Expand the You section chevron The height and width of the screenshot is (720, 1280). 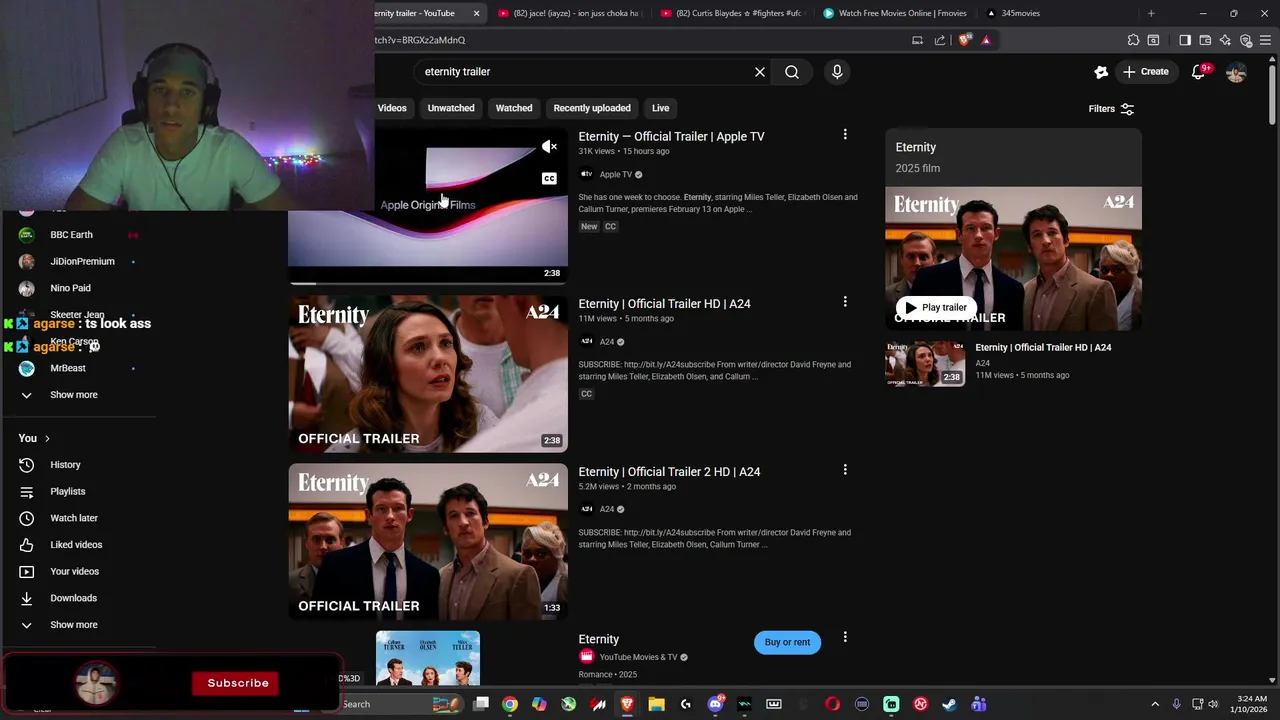(x=46, y=439)
